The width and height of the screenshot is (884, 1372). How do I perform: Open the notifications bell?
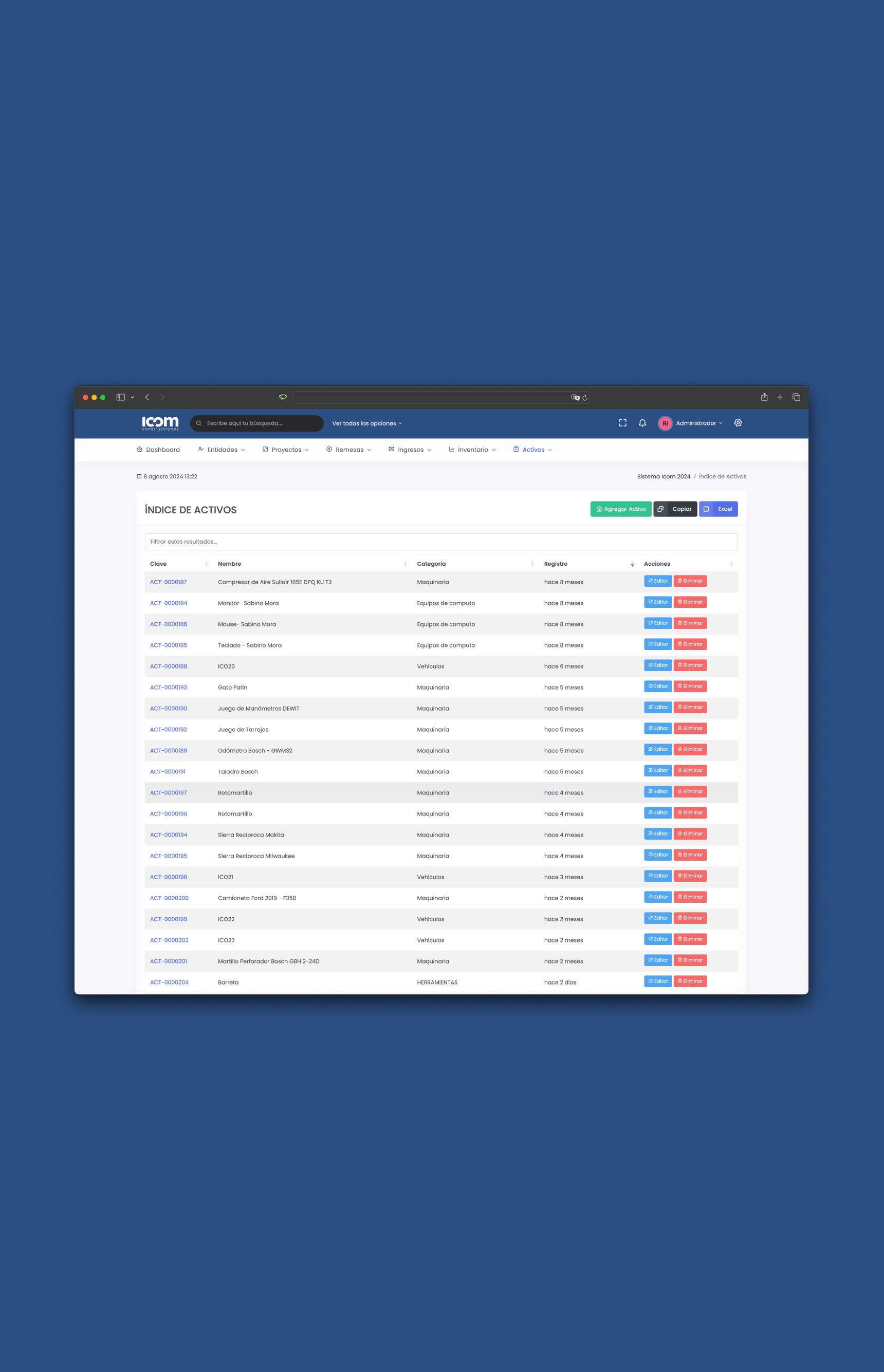pyautogui.click(x=642, y=423)
